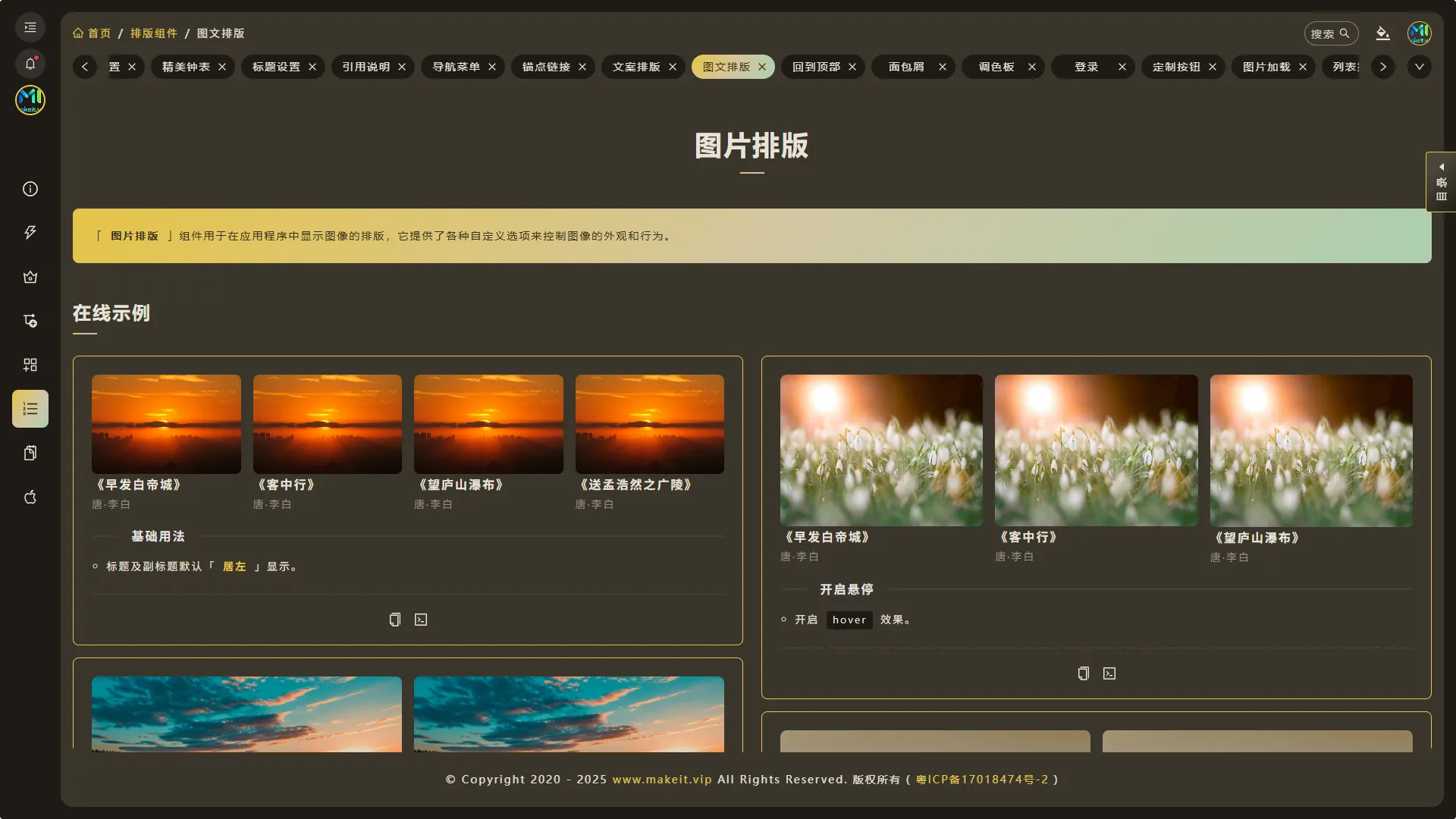The height and width of the screenshot is (819, 1456).
Task: Show code of the 开启悬停 example
Action: tap(1109, 673)
